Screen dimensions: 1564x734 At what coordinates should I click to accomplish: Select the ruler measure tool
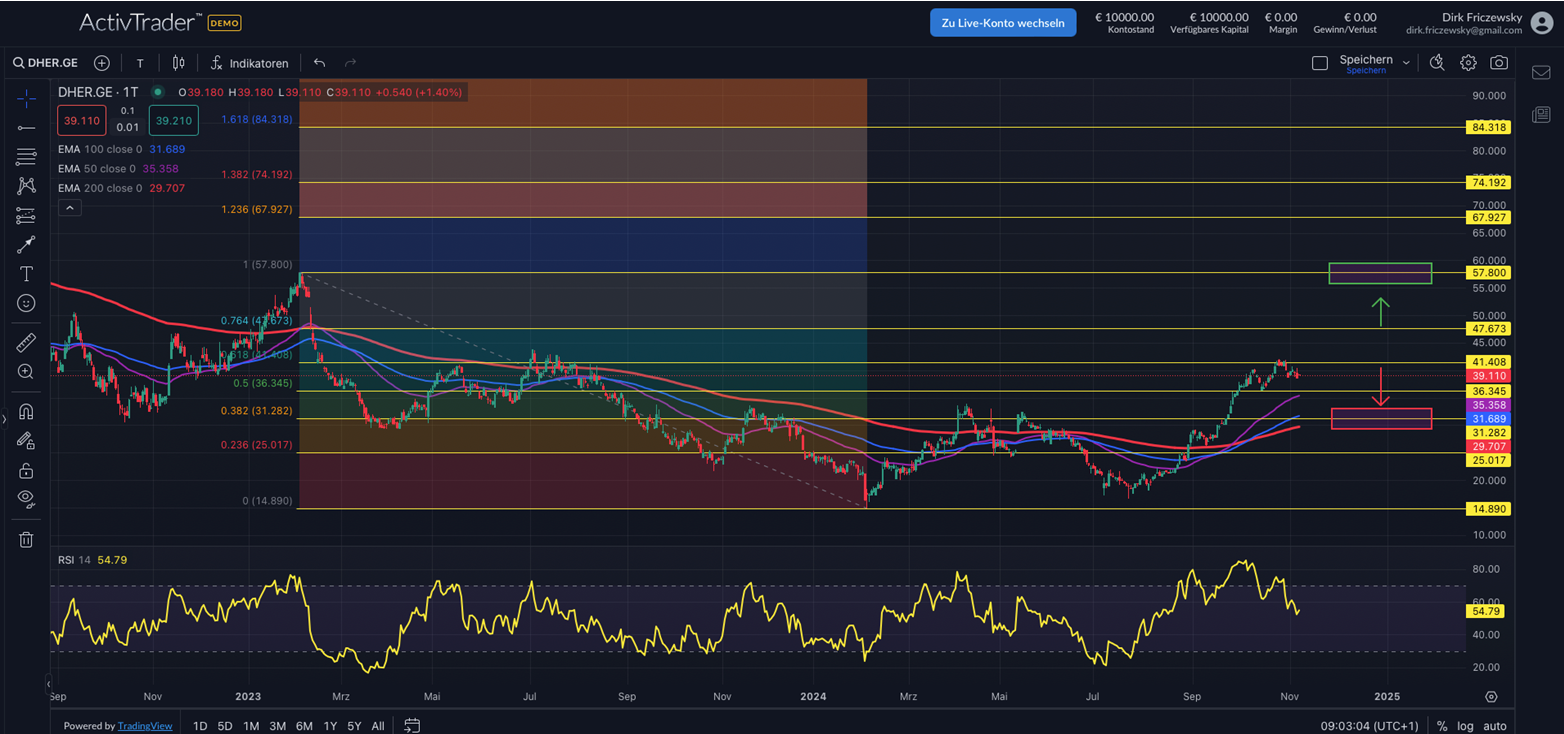(x=26, y=342)
